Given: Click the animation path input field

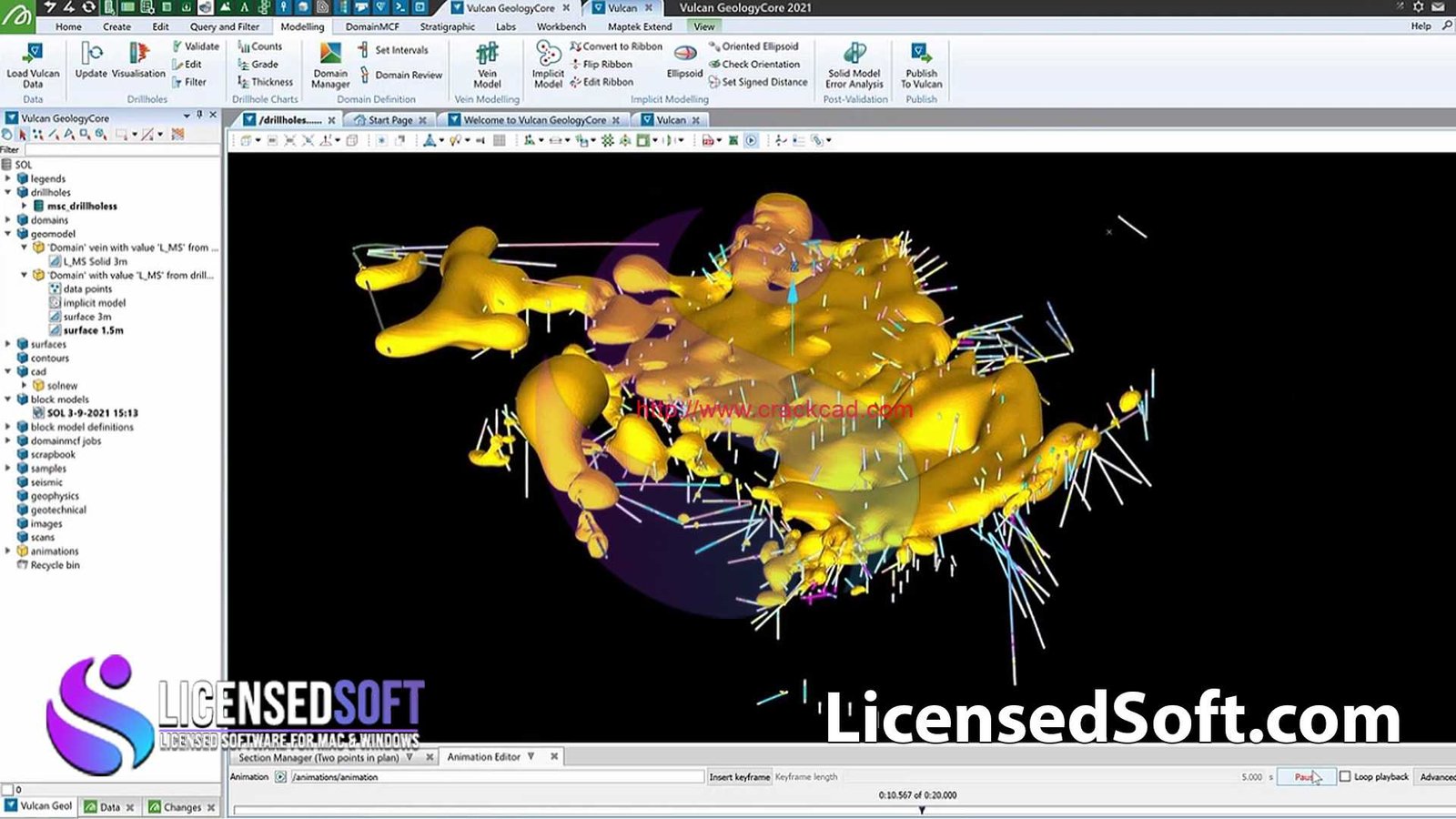Looking at the screenshot, I should click(x=497, y=776).
